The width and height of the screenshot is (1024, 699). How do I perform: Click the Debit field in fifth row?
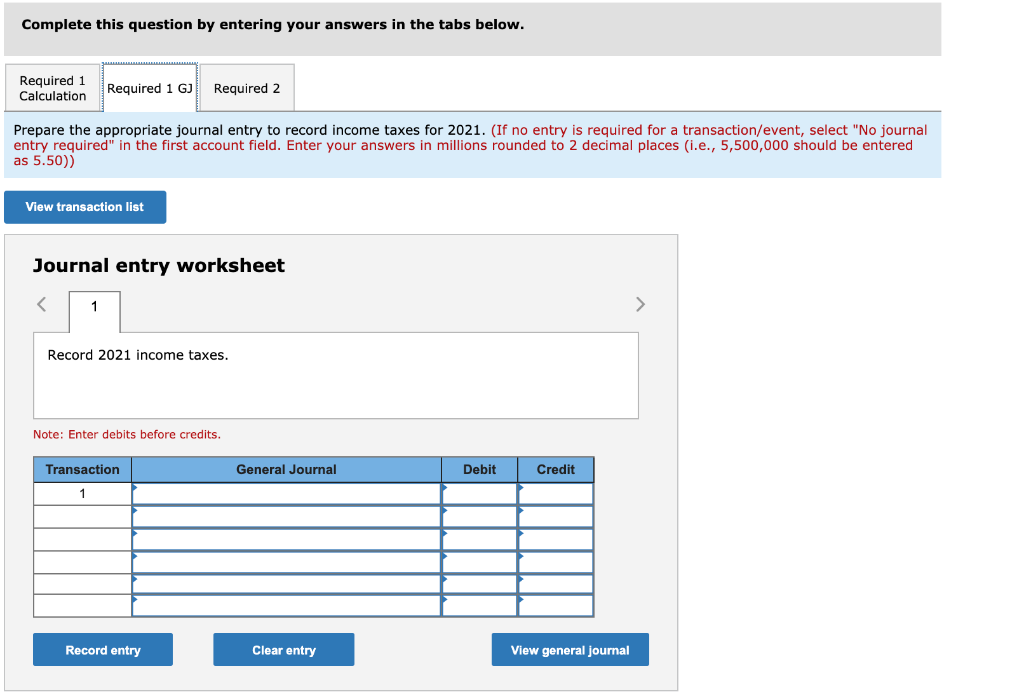point(479,584)
